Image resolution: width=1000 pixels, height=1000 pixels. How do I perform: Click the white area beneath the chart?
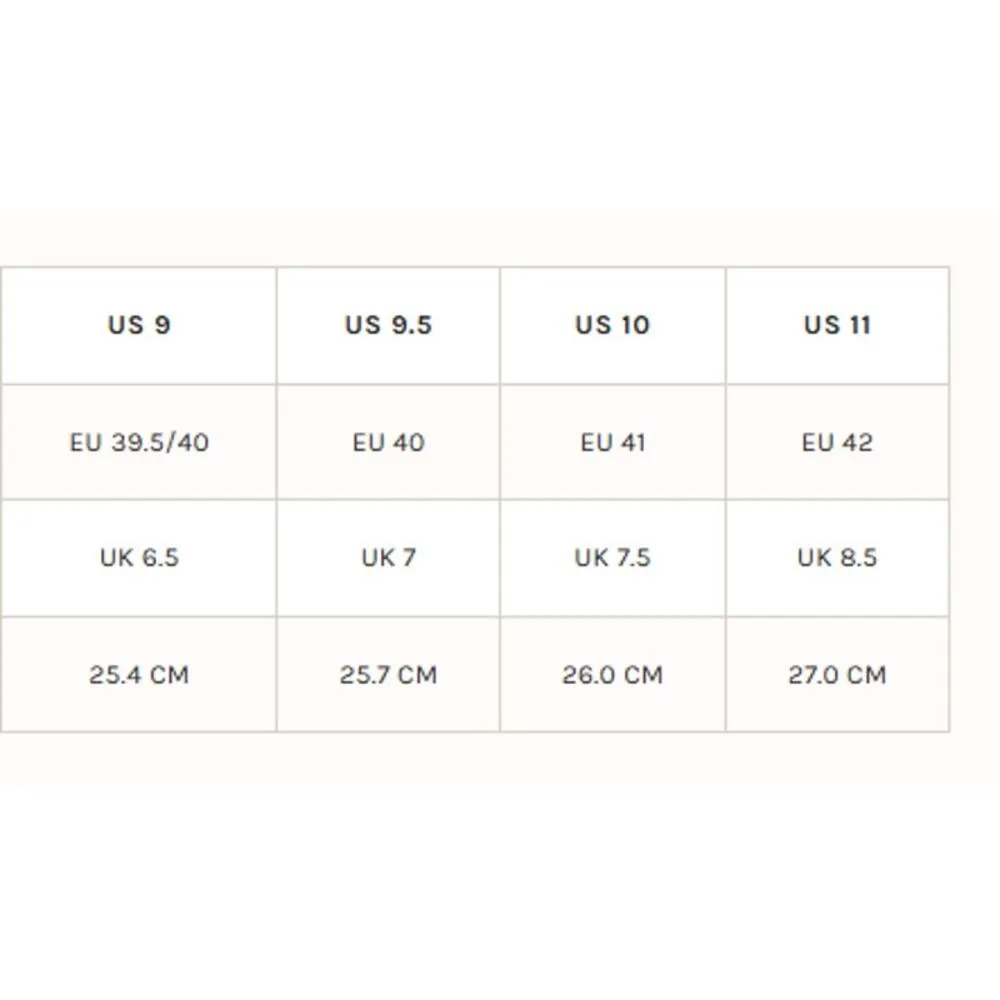(500, 890)
